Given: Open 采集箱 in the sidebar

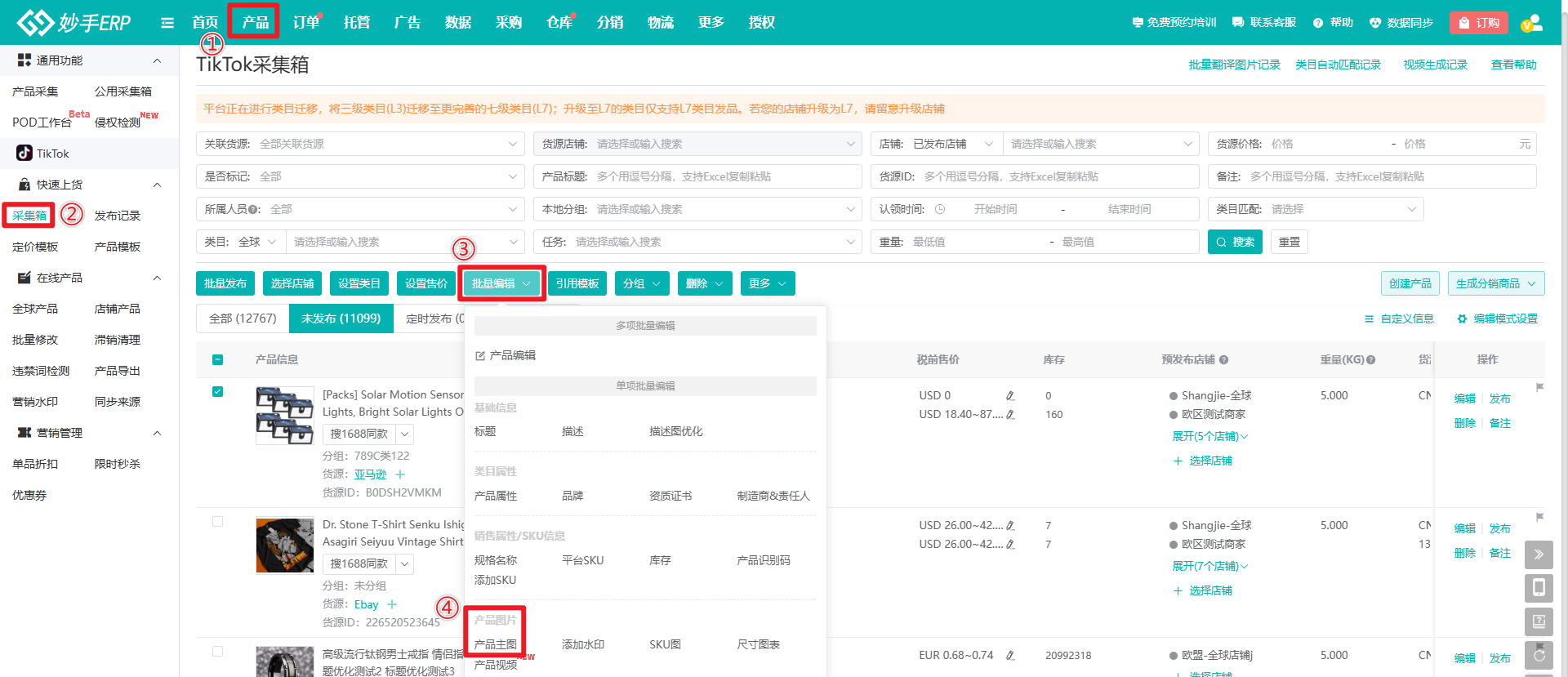Looking at the screenshot, I should [x=29, y=216].
